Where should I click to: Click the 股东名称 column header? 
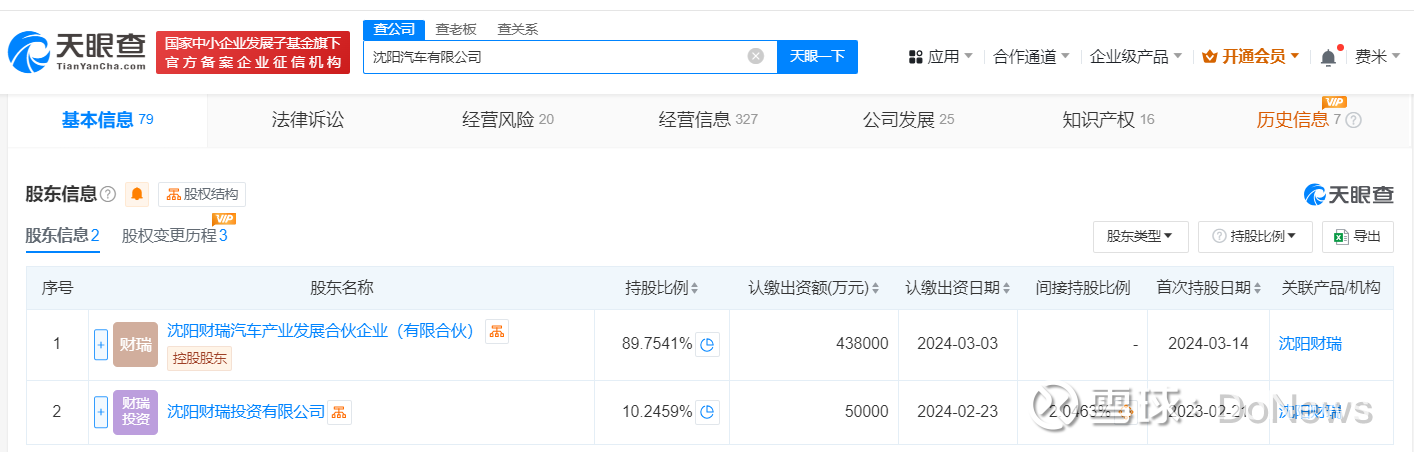pyautogui.click(x=342, y=288)
